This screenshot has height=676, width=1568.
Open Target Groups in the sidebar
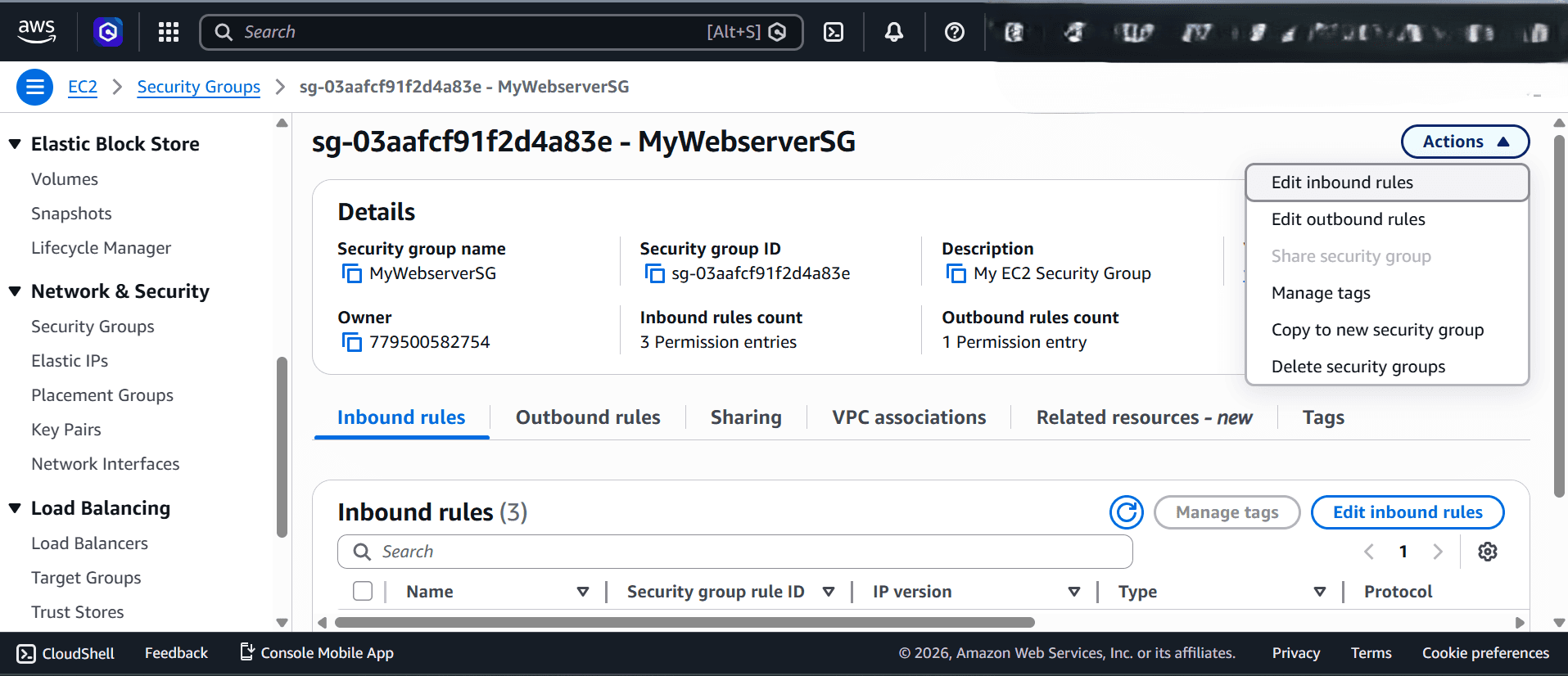(86, 578)
